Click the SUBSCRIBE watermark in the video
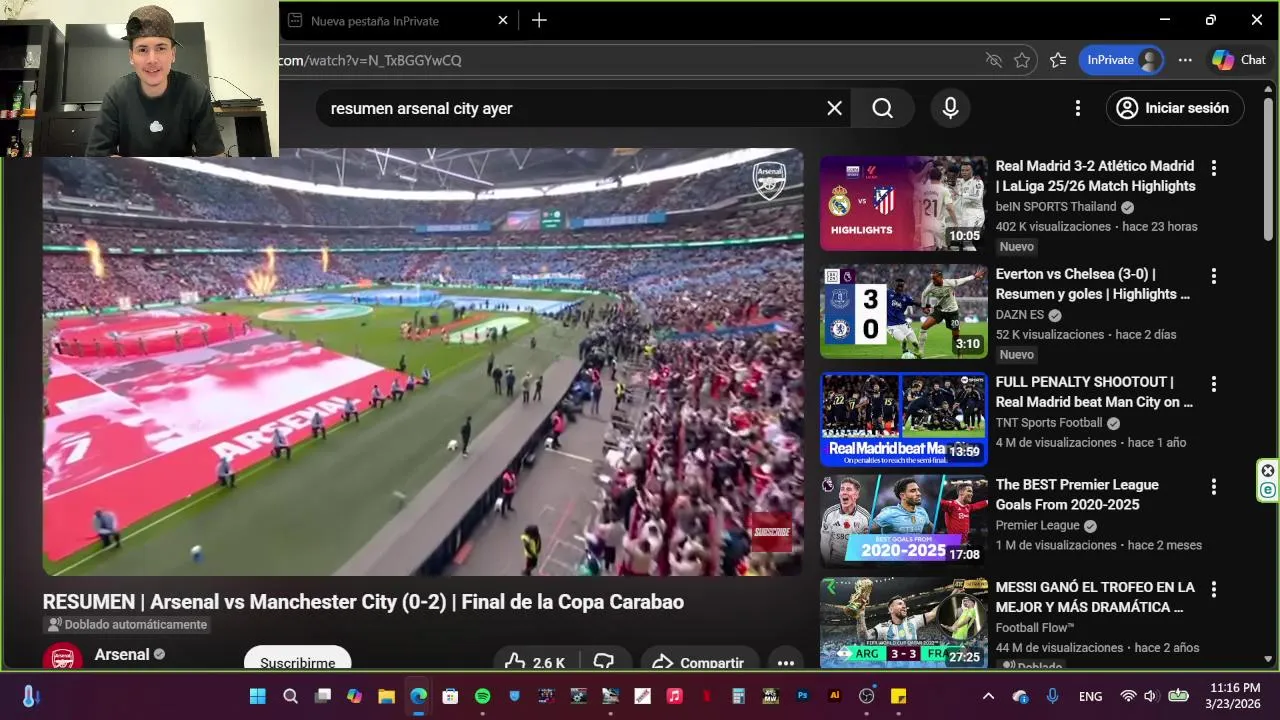 point(772,532)
